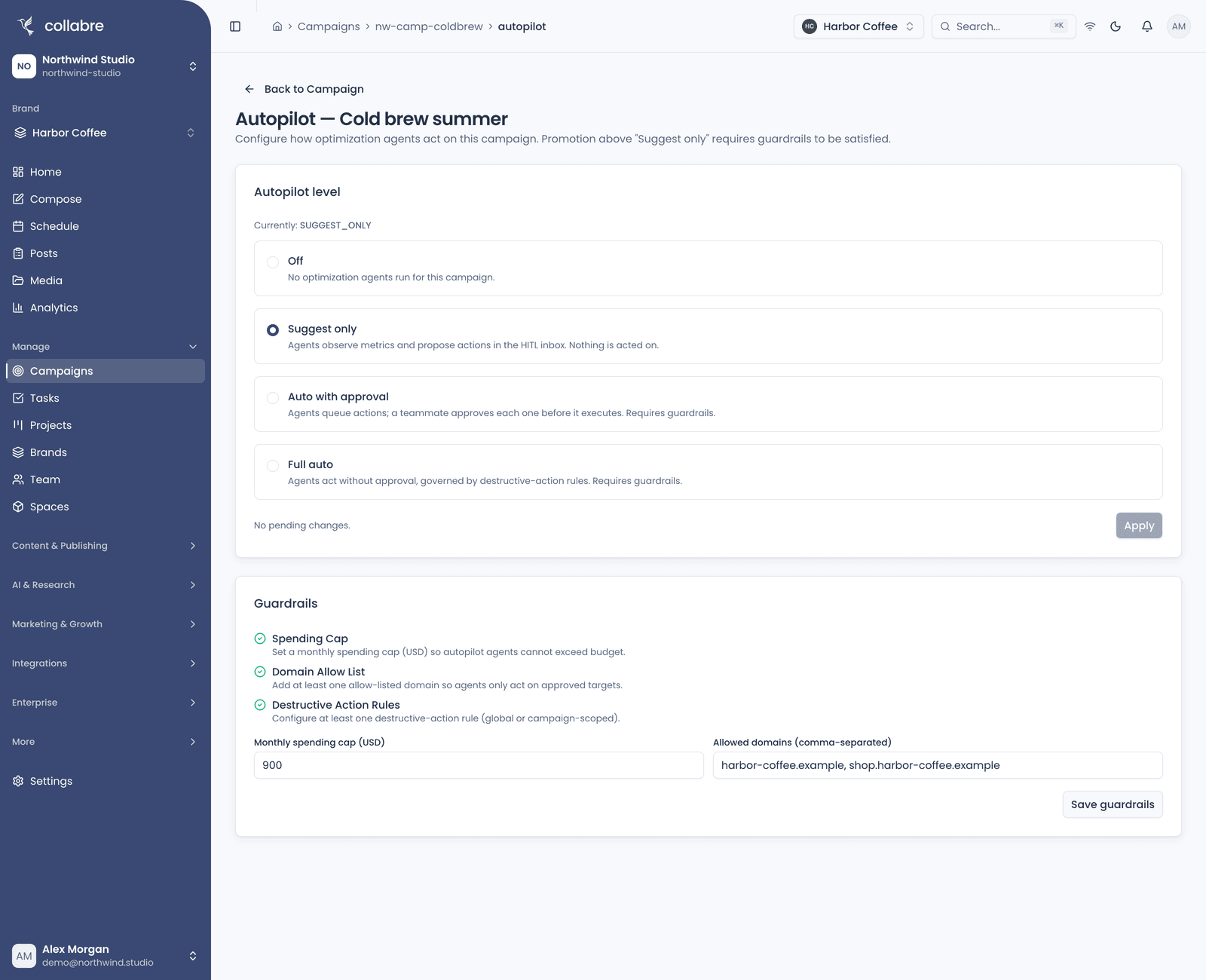Open Posts in the sidebar
This screenshot has width=1206, height=980.
coord(106,253)
